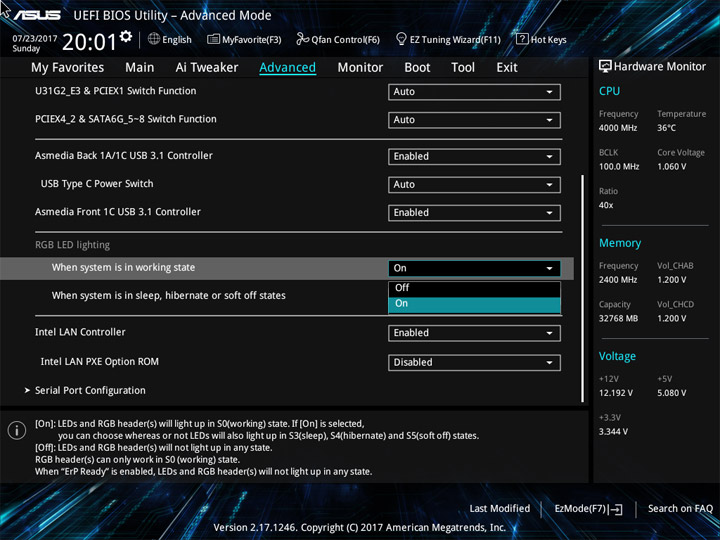
Task: Click the Hardware Monitor display icon
Action: pos(605,66)
